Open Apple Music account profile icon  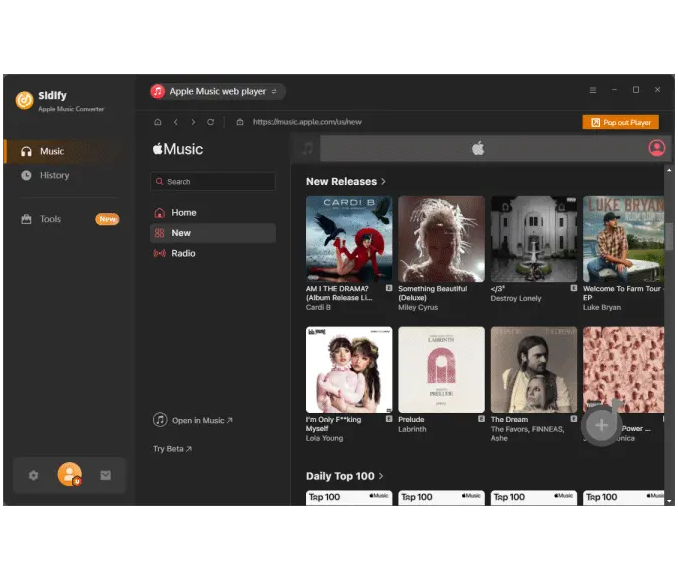656,148
